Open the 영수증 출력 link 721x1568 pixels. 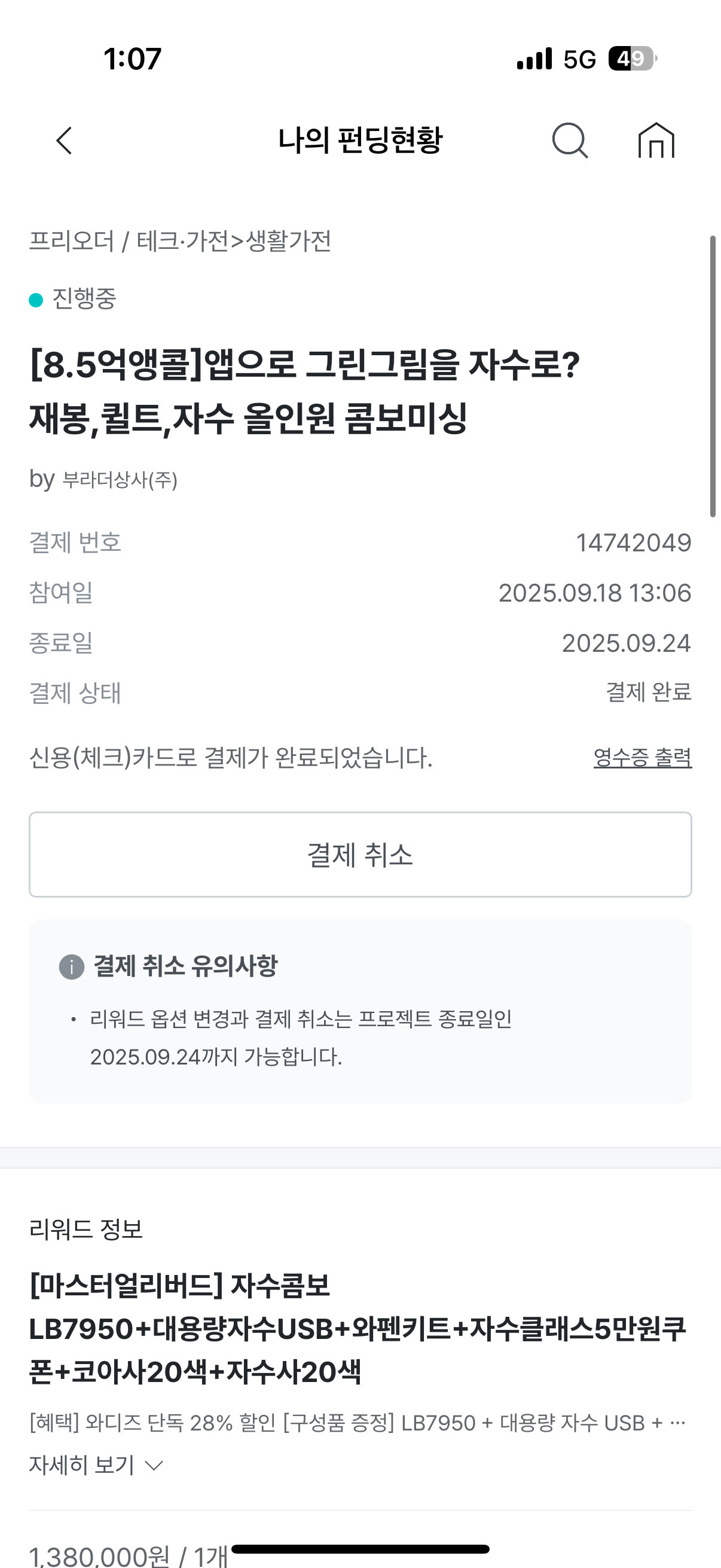click(x=642, y=757)
